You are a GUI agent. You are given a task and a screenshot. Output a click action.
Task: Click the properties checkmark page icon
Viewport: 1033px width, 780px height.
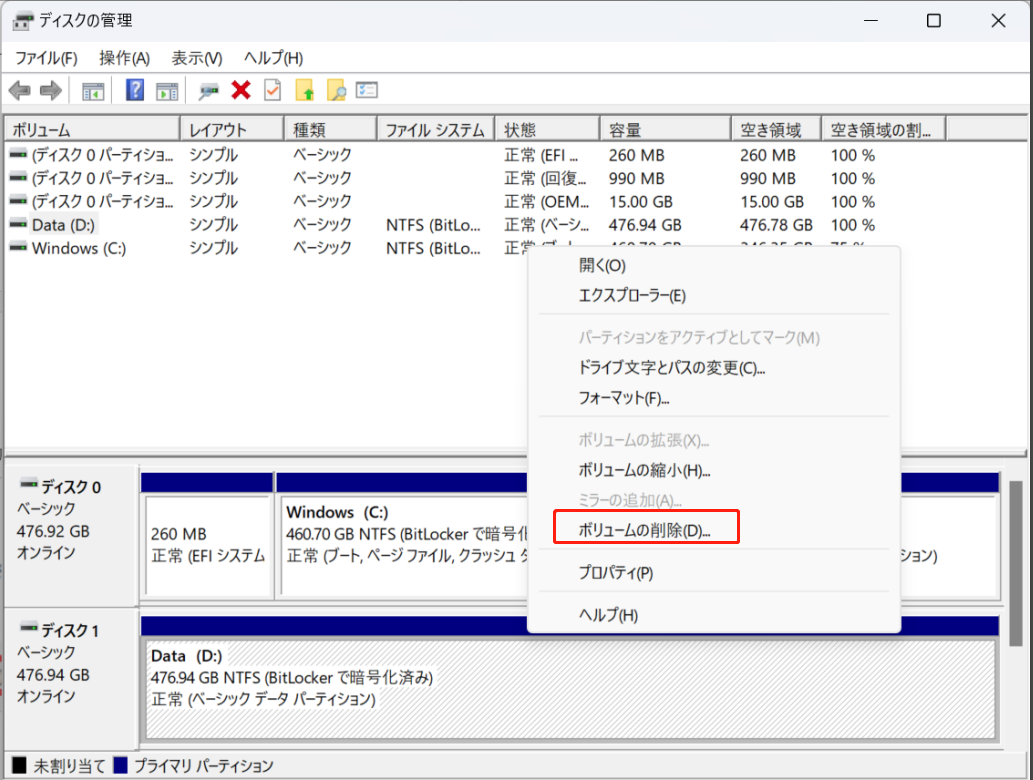(x=272, y=91)
